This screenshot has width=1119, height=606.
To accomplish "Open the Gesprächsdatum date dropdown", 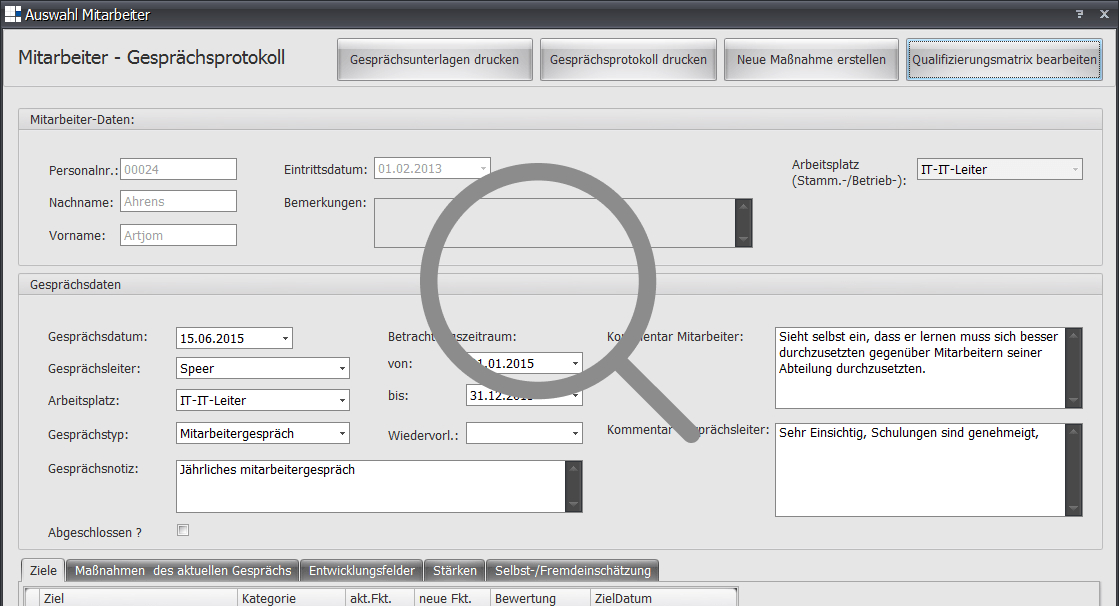I will (x=285, y=338).
